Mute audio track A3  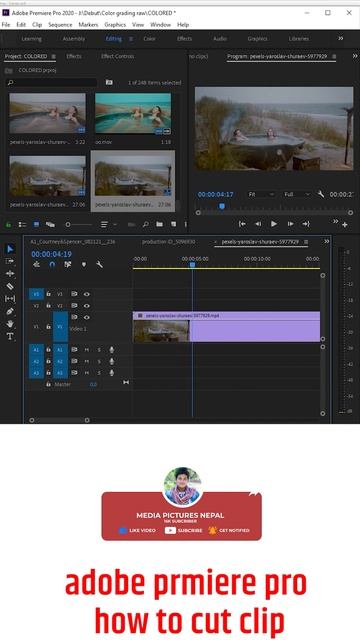tap(87, 373)
